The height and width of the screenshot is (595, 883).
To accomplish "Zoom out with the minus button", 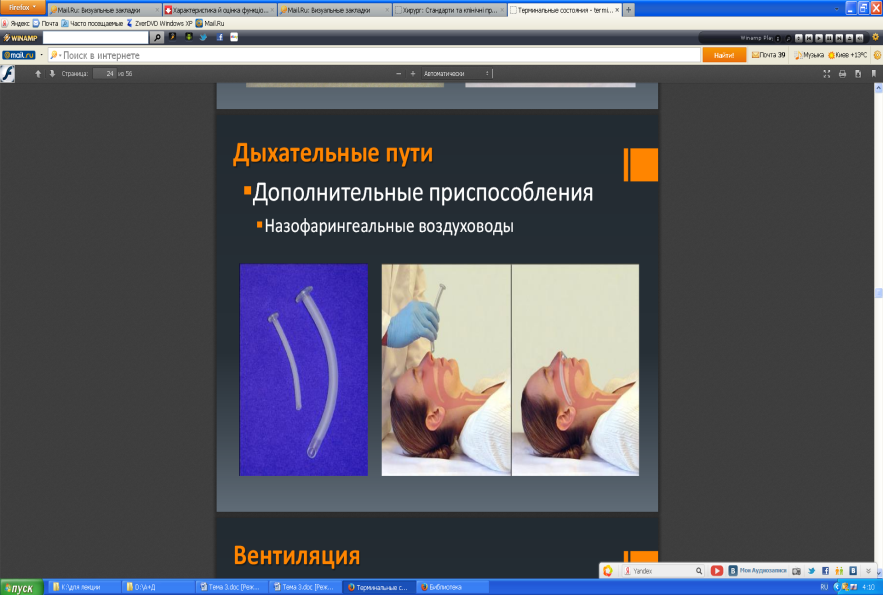I will 399,74.
